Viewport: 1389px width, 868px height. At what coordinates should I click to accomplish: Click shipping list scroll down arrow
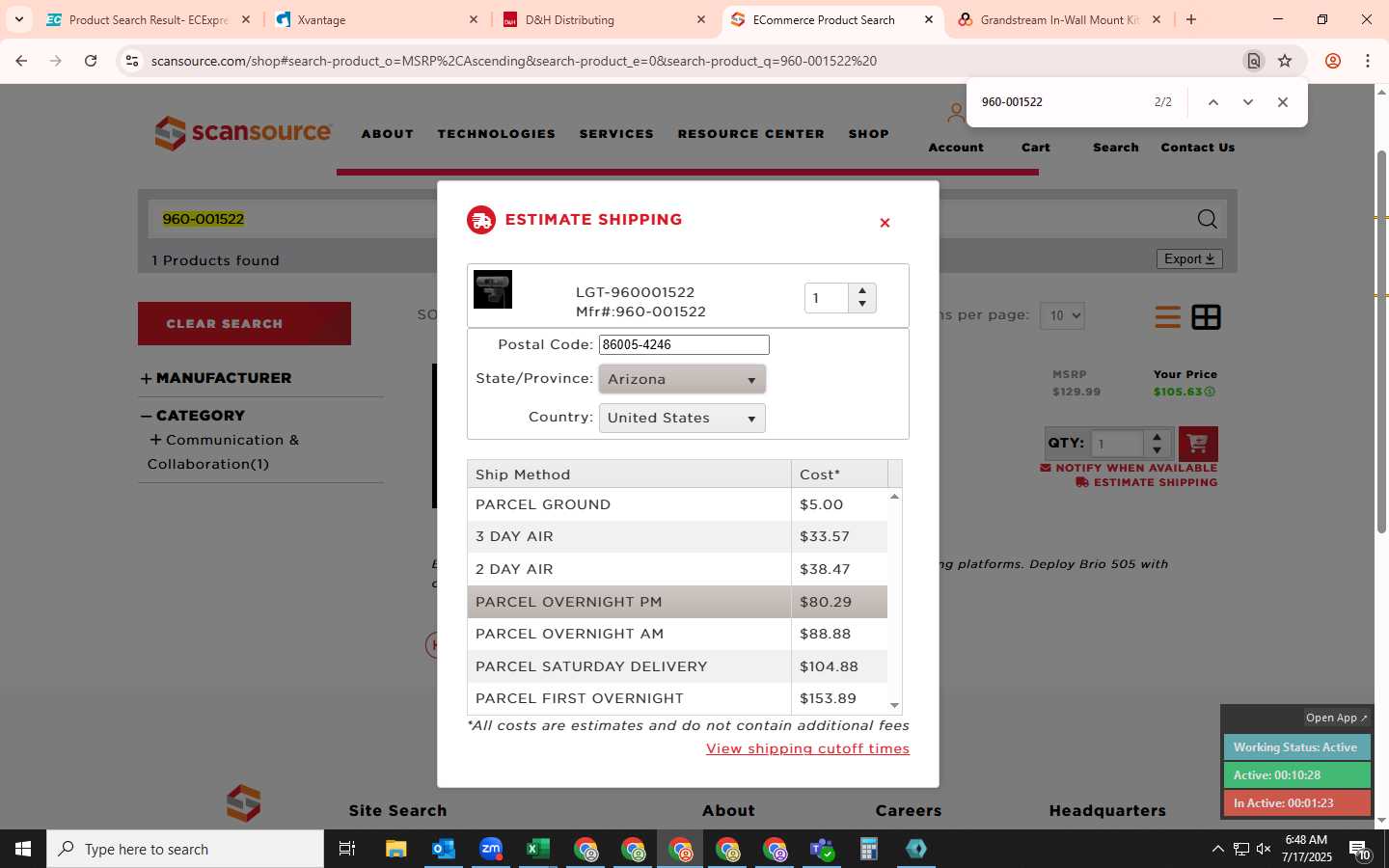click(x=894, y=706)
